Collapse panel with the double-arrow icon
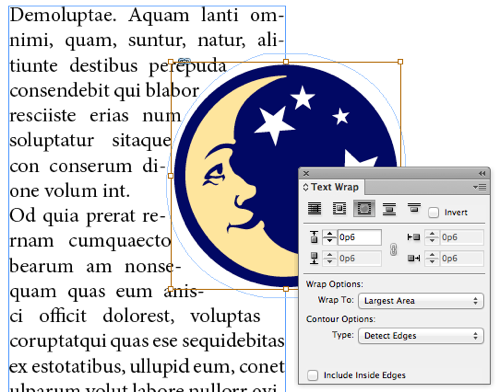500x392 pixels. tap(482, 173)
